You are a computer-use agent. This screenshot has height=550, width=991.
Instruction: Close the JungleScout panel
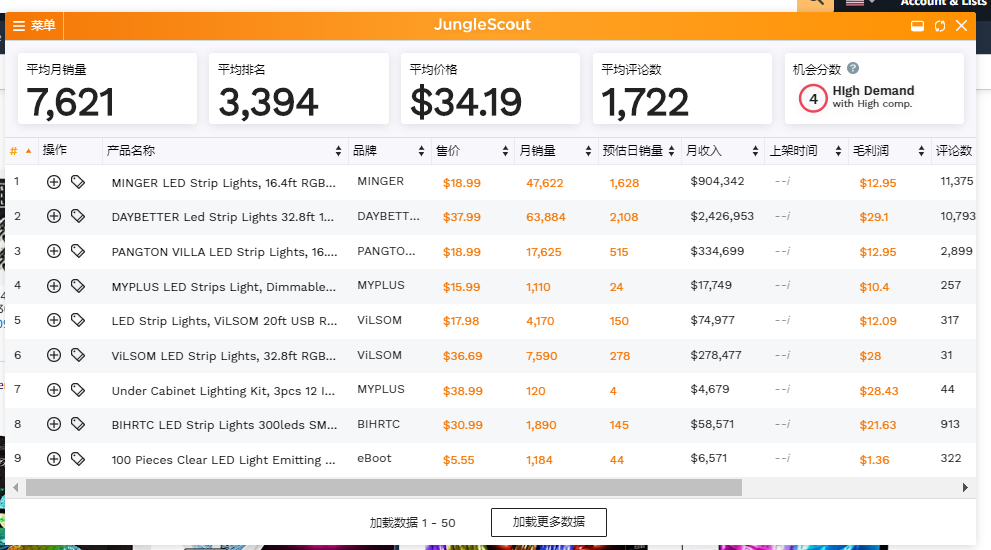[x=961, y=25]
